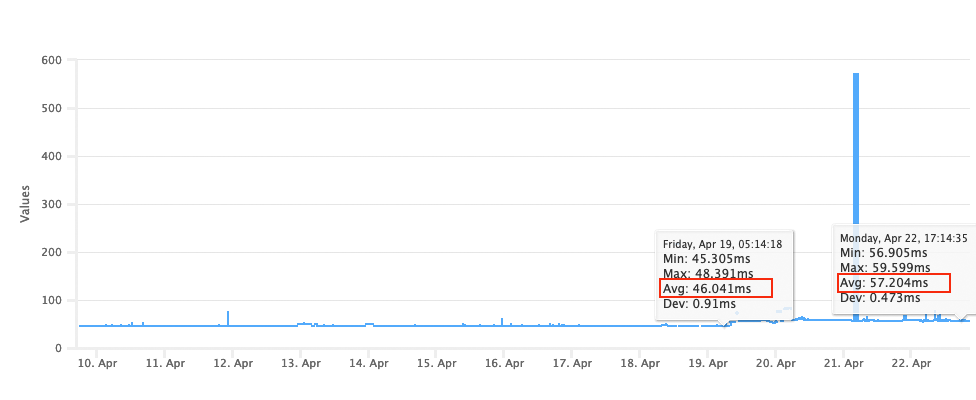The image size is (976, 400).
Task: Click the small spike near 12. Apr
Action: pos(228,318)
